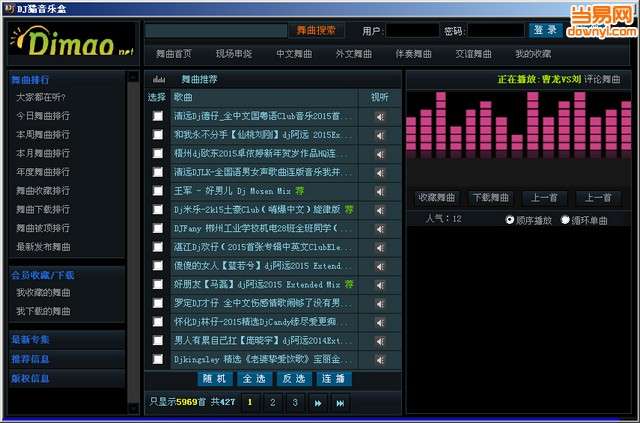
Task: Expand the 推荐信息 sidebar section
Action: [30, 359]
